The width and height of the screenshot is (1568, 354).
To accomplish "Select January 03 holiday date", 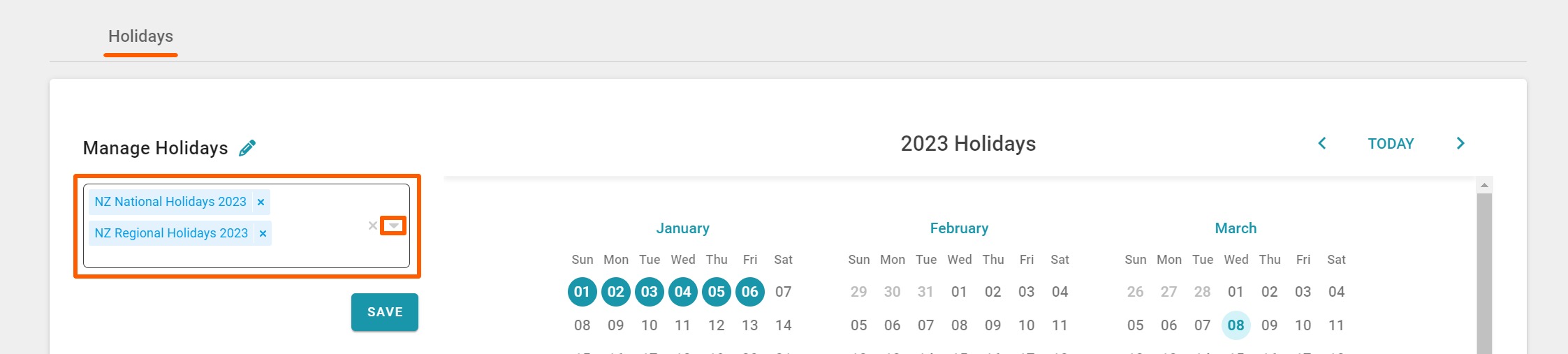I will (x=649, y=292).
